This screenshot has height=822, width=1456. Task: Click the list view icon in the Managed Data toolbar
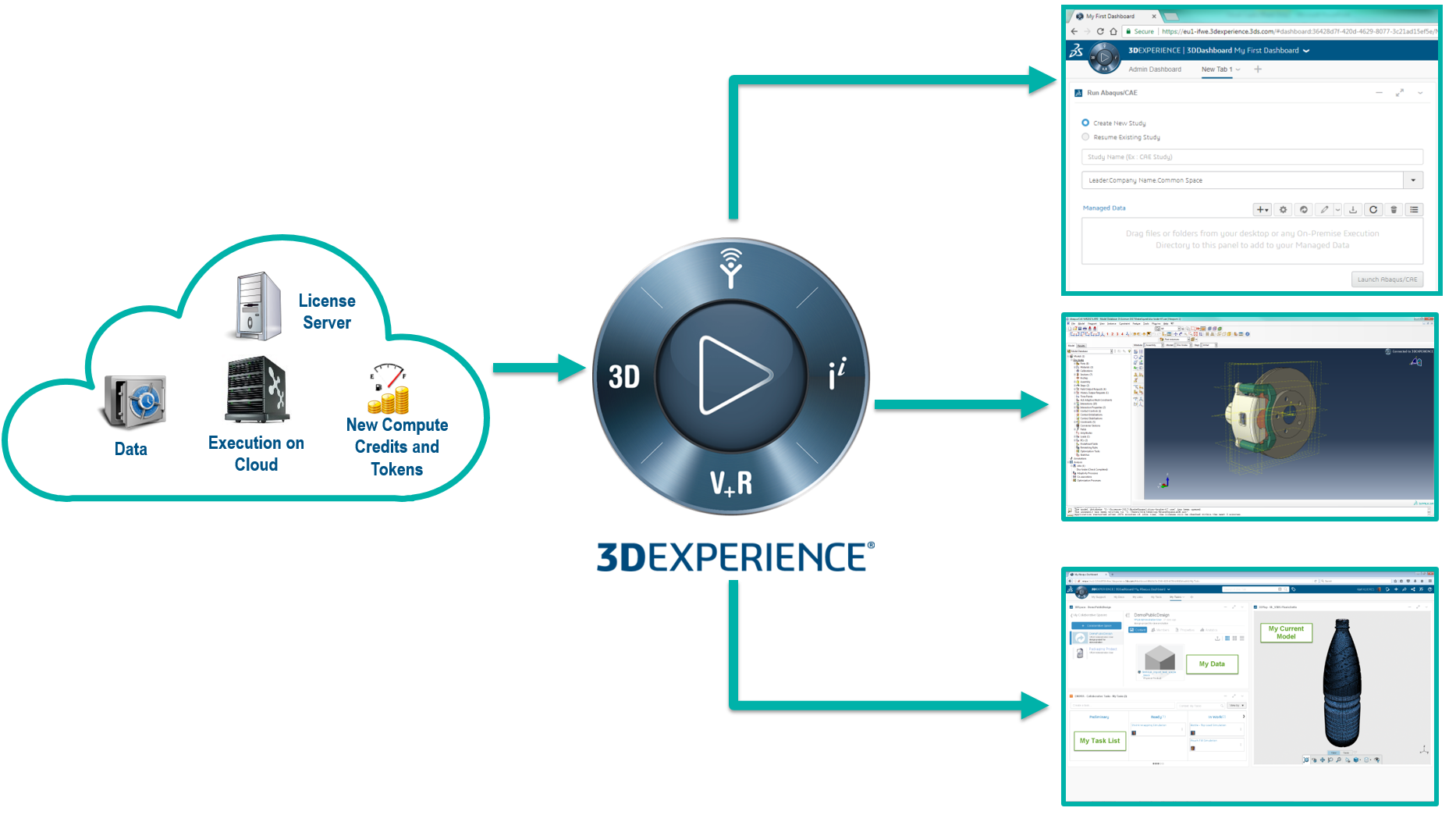[1415, 209]
